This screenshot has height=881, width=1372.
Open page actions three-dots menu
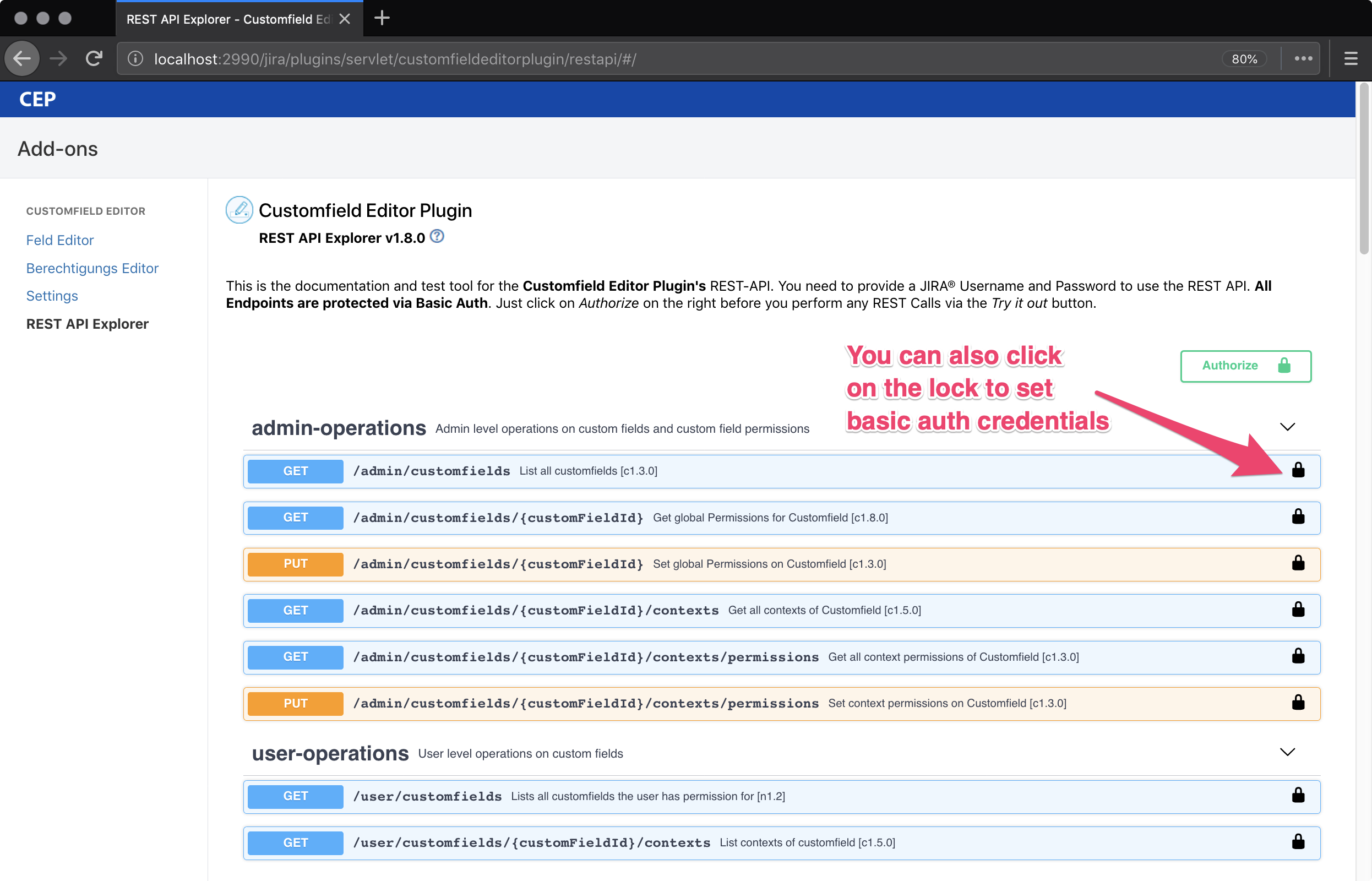point(1303,58)
